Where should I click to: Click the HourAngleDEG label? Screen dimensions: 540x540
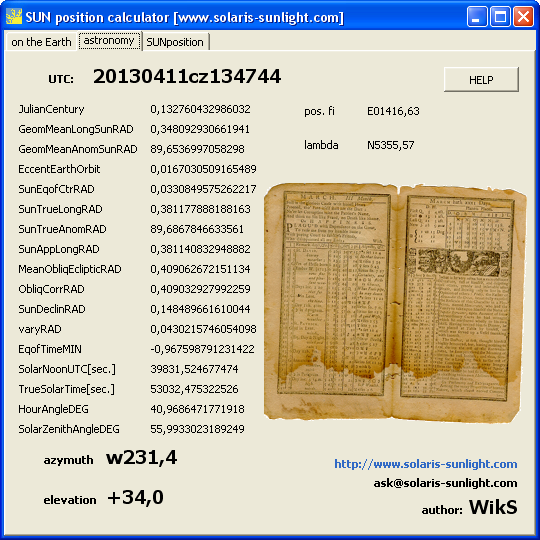pos(53,409)
